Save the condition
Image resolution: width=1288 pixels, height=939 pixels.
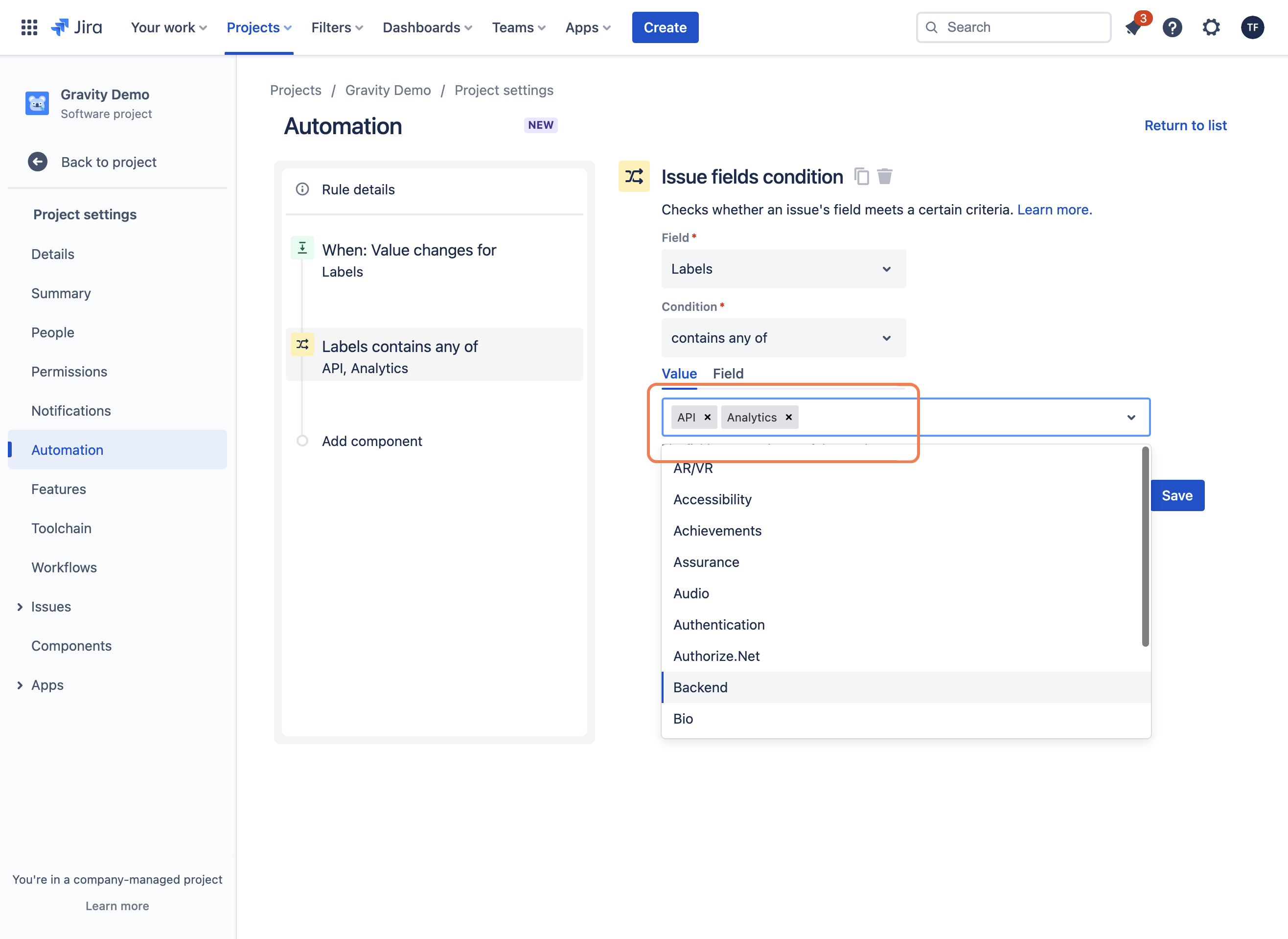pos(1176,495)
